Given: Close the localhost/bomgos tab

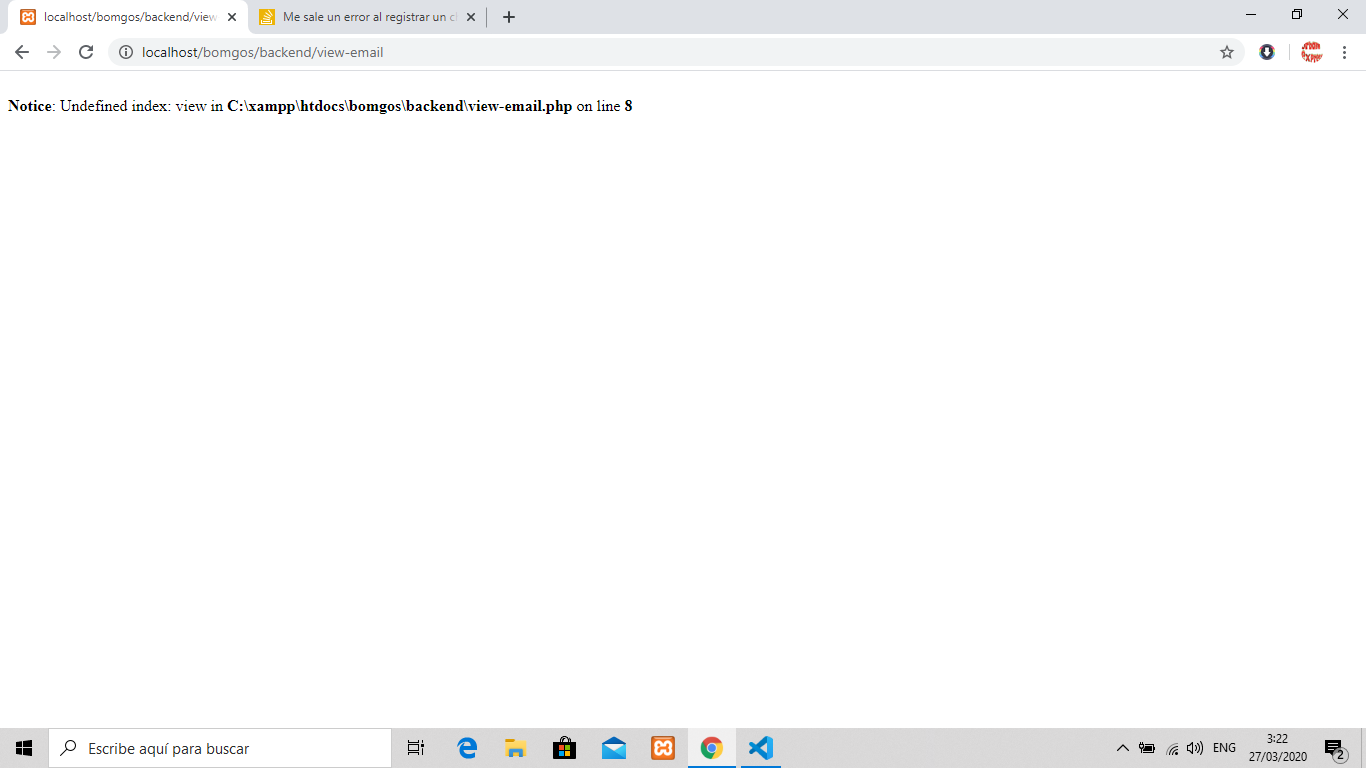Looking at the screenshot, I should pos(232,17).
